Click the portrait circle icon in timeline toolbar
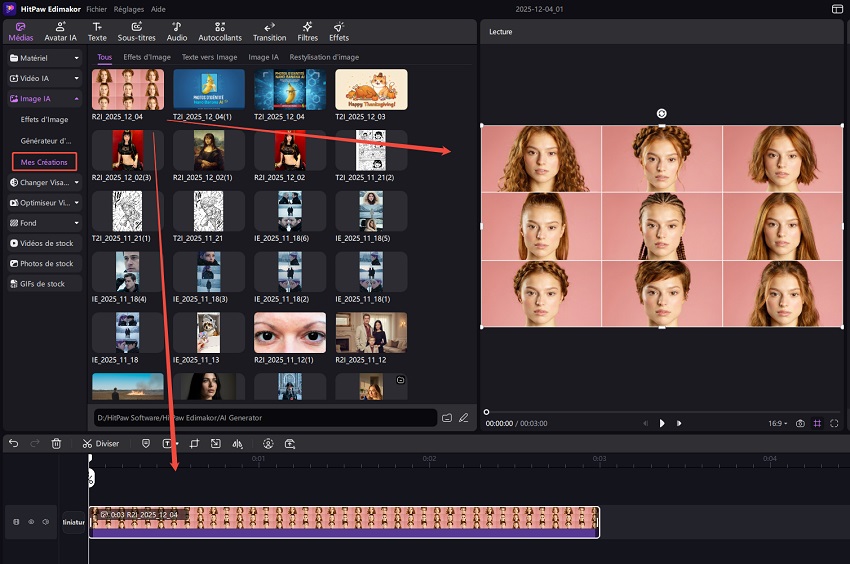This screenshot has height=564, width=850. (268, 444)
